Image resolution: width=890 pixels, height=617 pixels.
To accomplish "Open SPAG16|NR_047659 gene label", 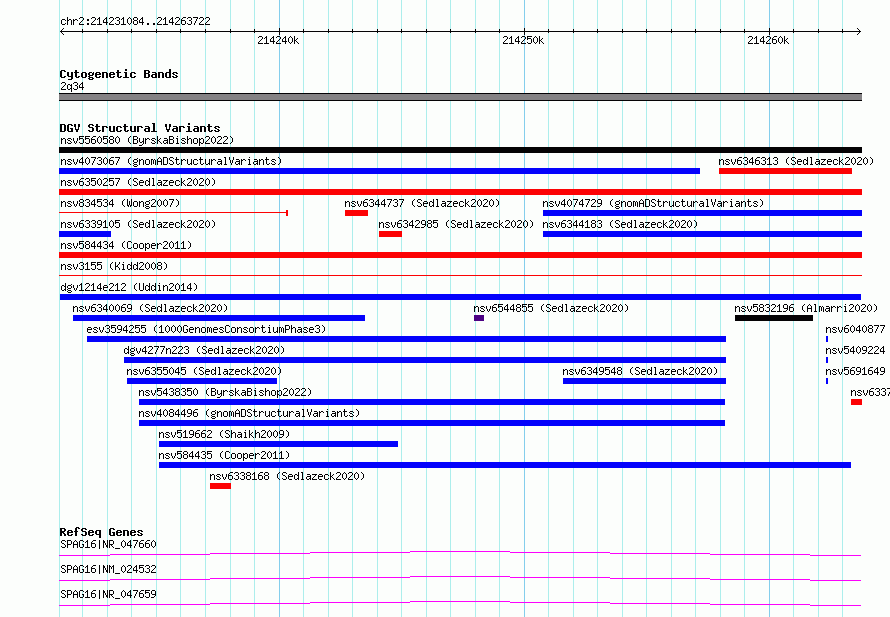I will pyautogui.click(x=108, y=594).
